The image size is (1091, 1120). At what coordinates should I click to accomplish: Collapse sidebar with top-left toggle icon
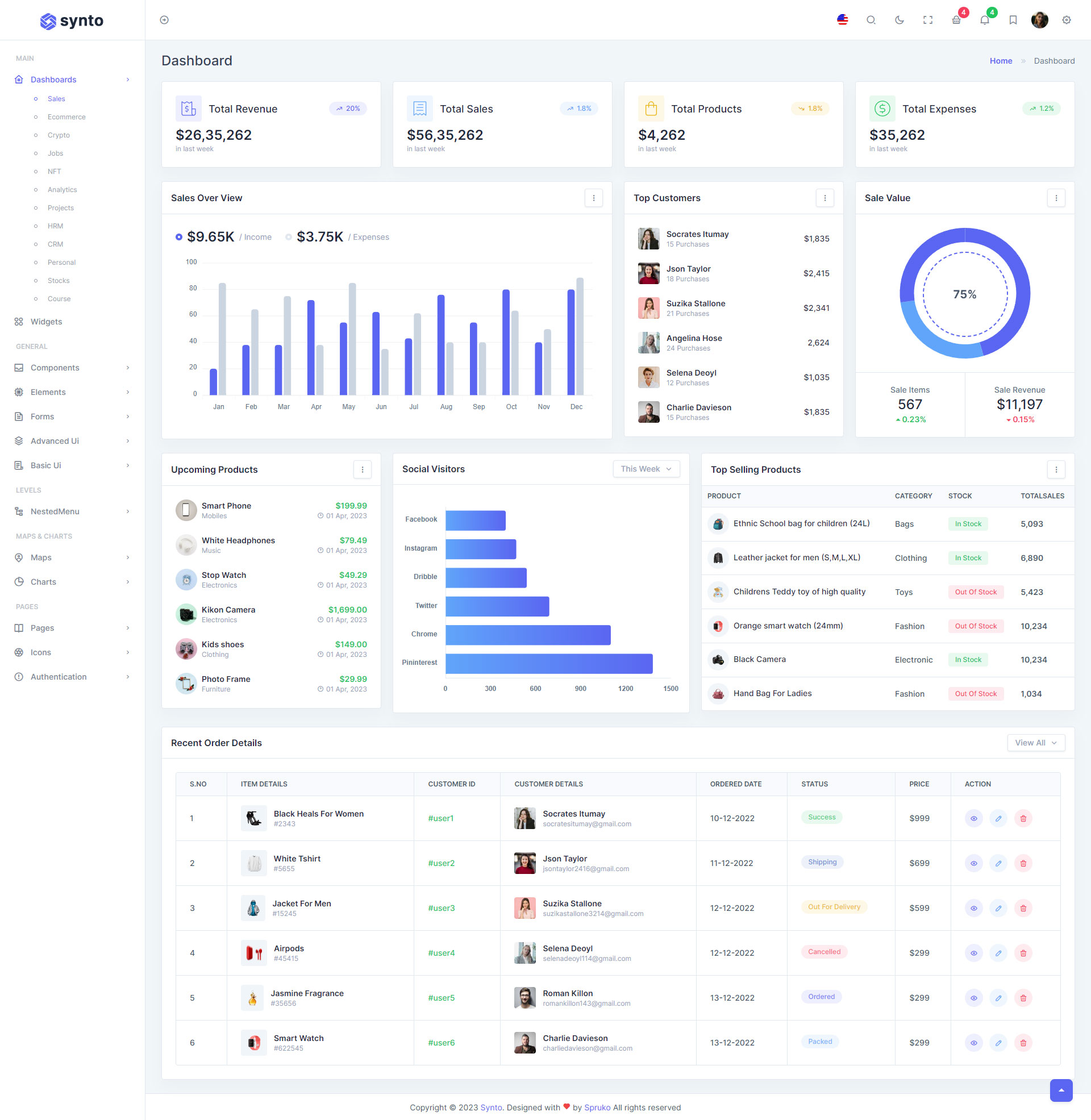[164, 20]
